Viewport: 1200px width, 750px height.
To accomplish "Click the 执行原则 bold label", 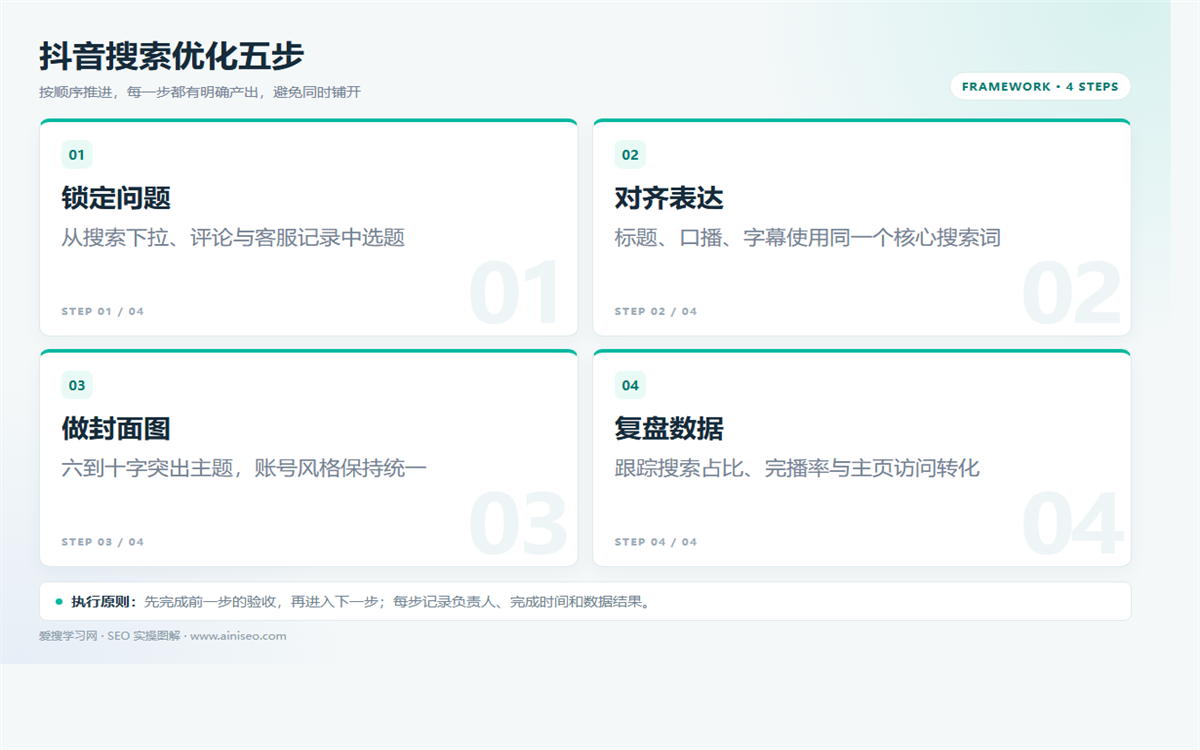I will [104, 602].
